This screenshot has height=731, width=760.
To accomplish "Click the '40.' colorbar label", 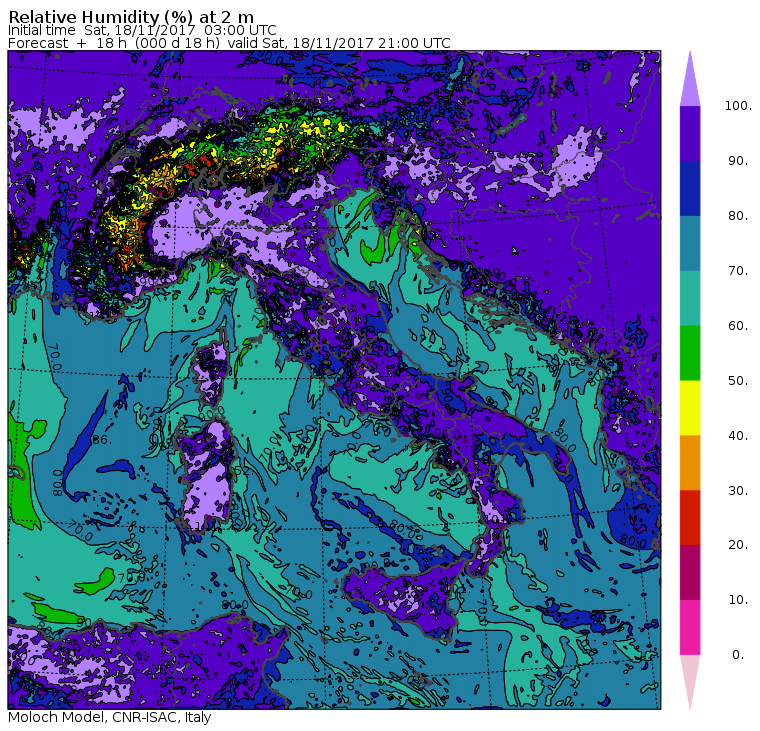I will click(738, 436).
